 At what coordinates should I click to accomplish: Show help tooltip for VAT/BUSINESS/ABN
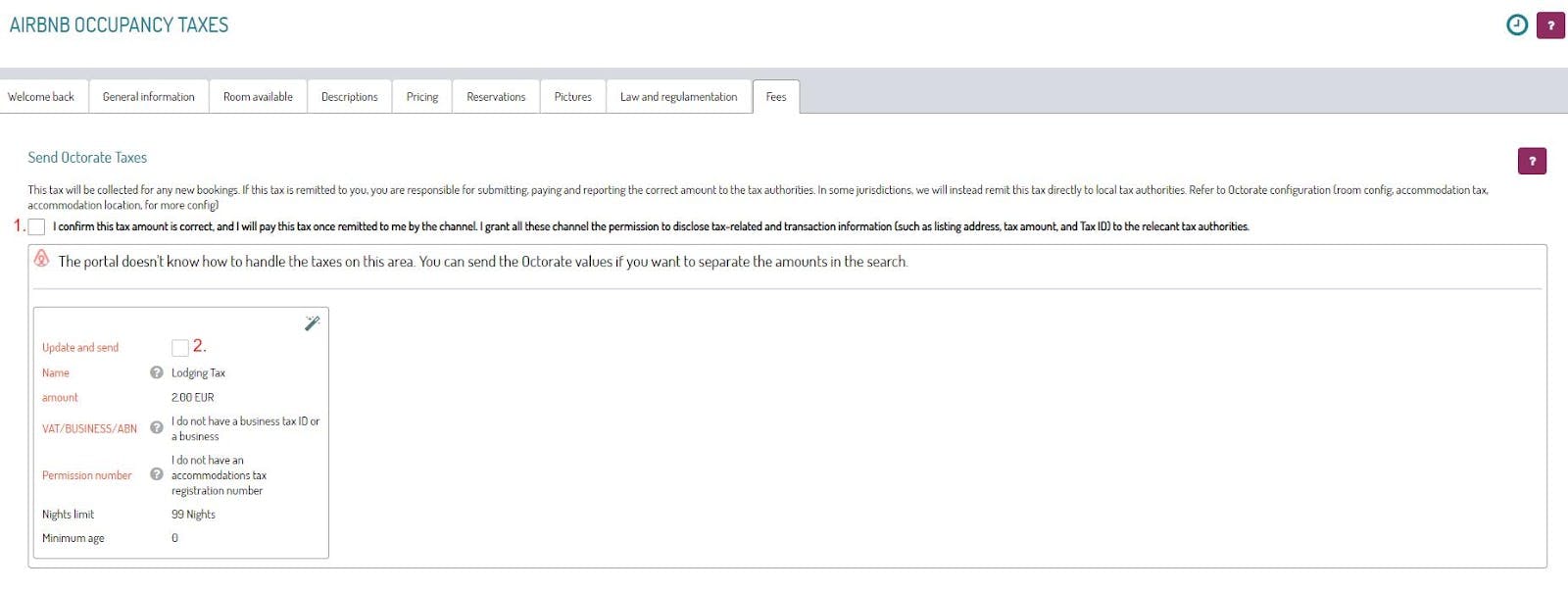(156, 427)
